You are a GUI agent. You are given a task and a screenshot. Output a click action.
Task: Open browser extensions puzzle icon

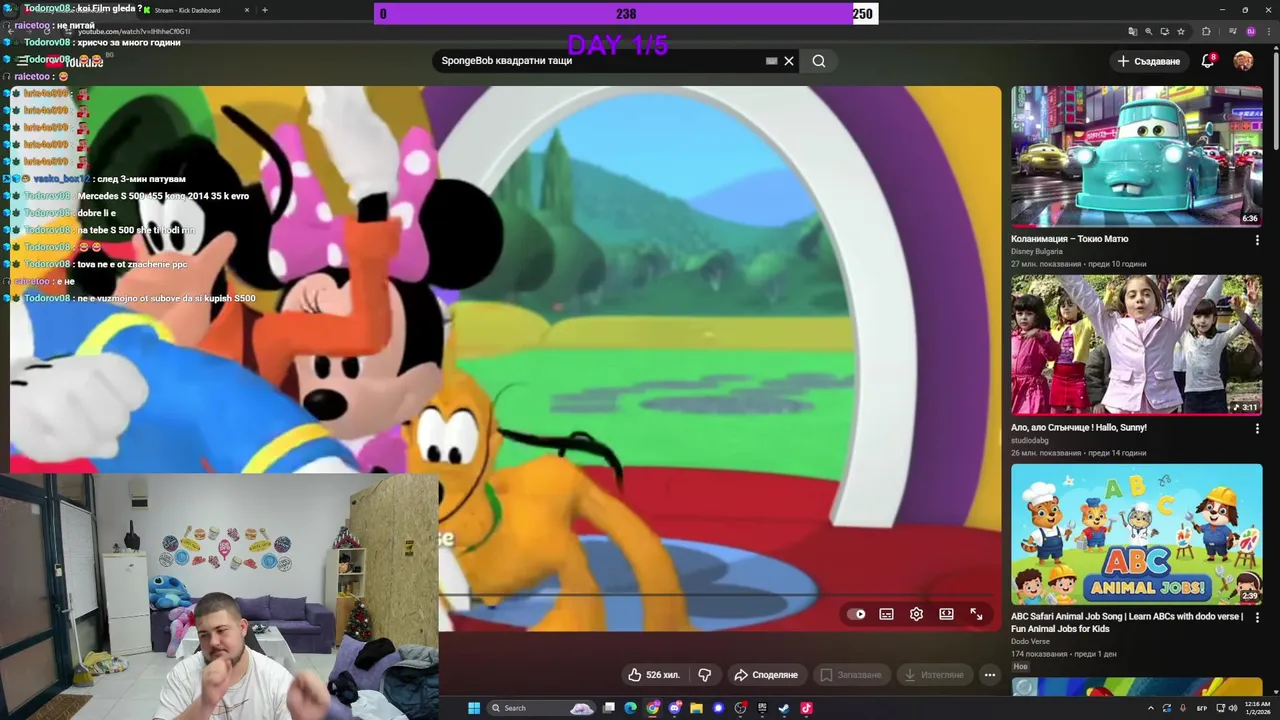(x=1206, y=31)
